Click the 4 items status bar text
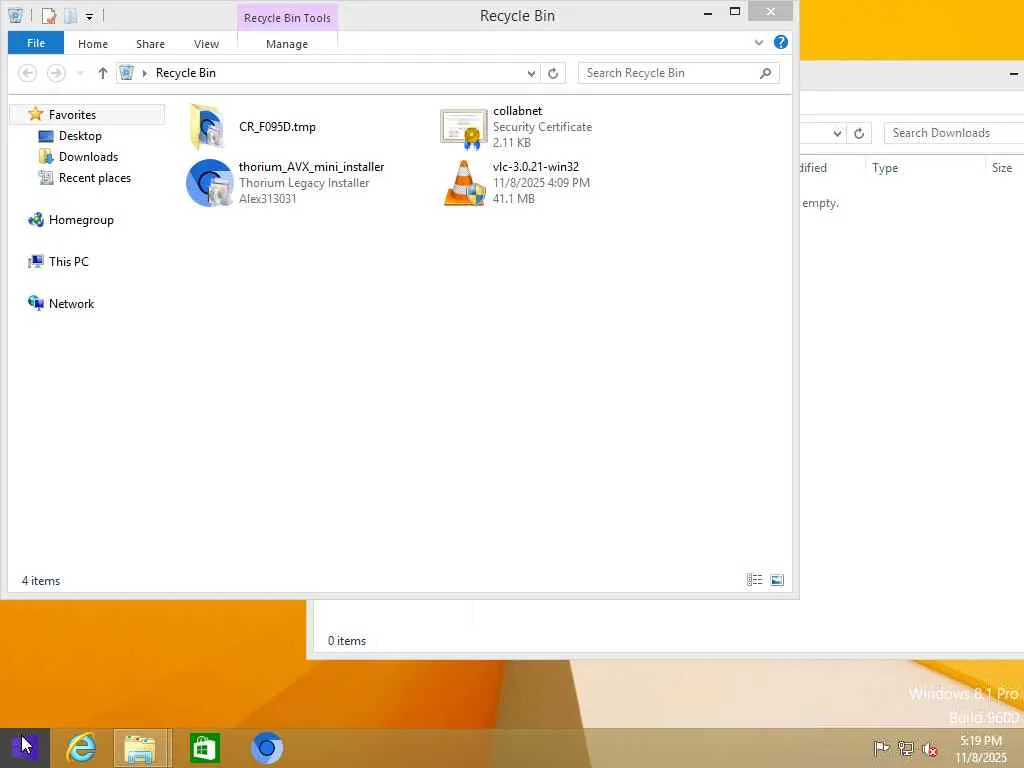Screen dimensions: 1024x768 point(41,581)
